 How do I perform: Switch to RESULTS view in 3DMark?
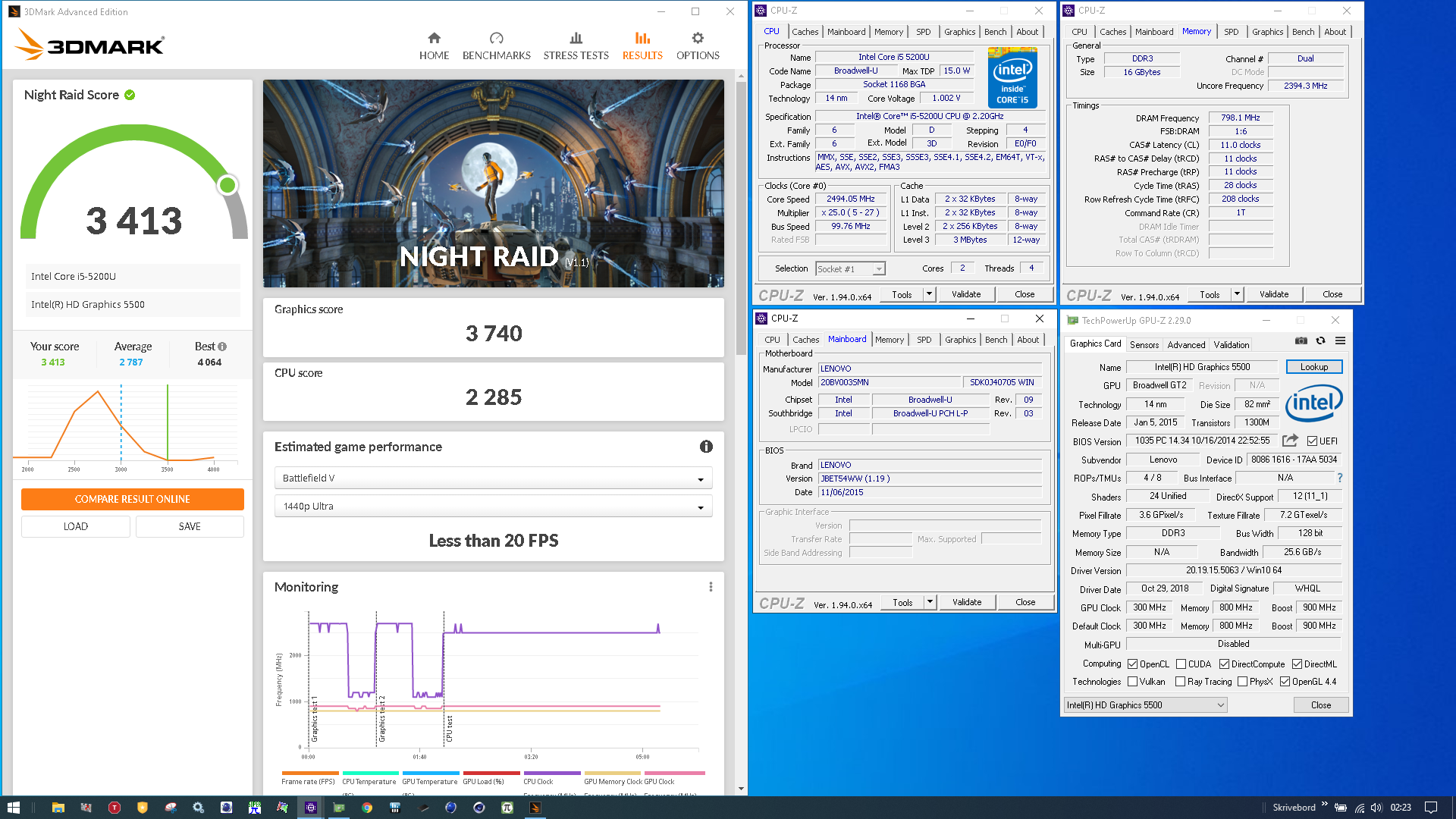(x=642, y=46)
